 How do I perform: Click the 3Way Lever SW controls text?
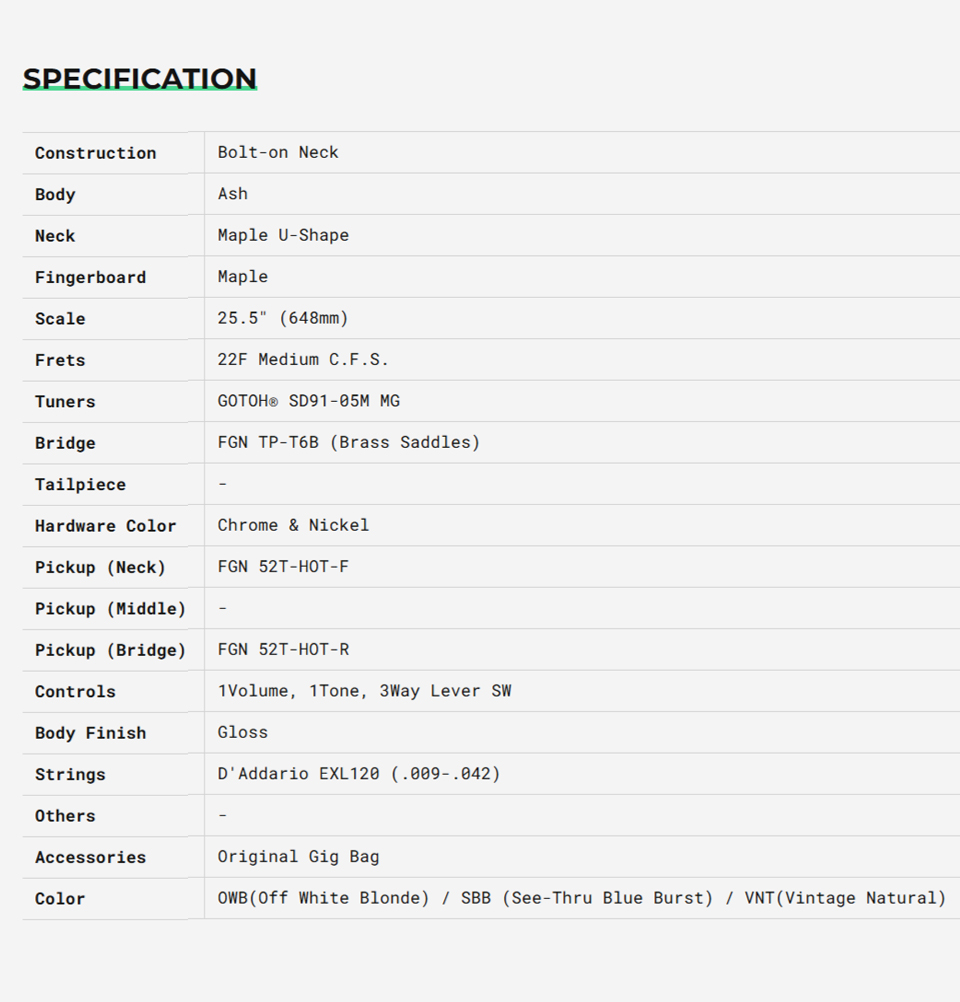pos(445,691)
